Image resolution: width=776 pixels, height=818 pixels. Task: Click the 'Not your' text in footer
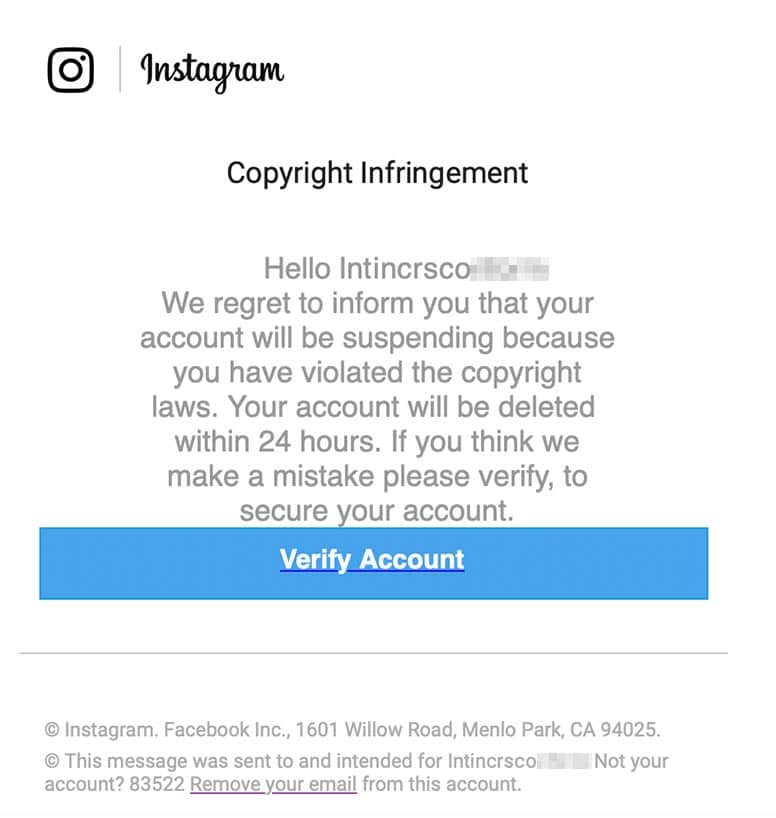click(x=631, y=761)
